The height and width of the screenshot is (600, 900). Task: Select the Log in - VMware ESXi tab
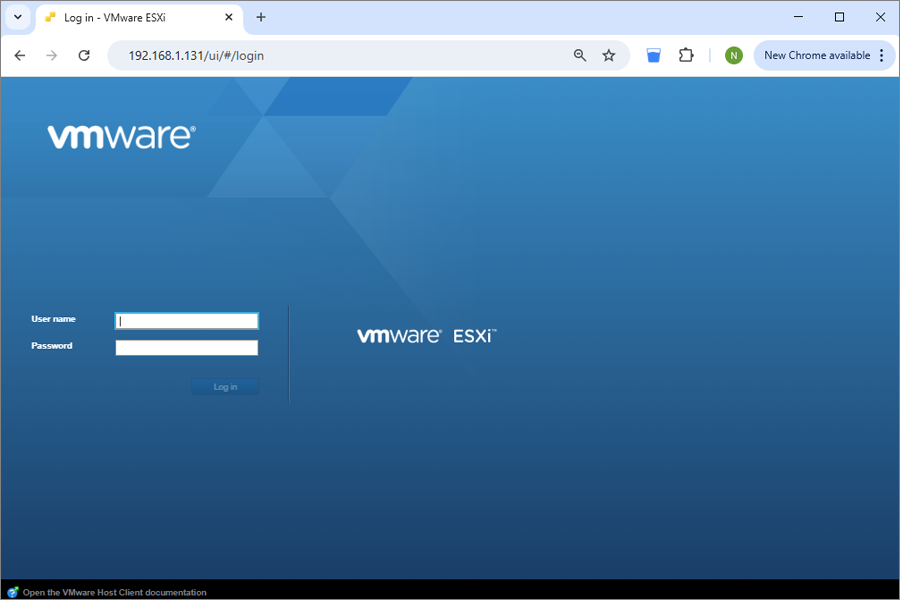[139, 18]
